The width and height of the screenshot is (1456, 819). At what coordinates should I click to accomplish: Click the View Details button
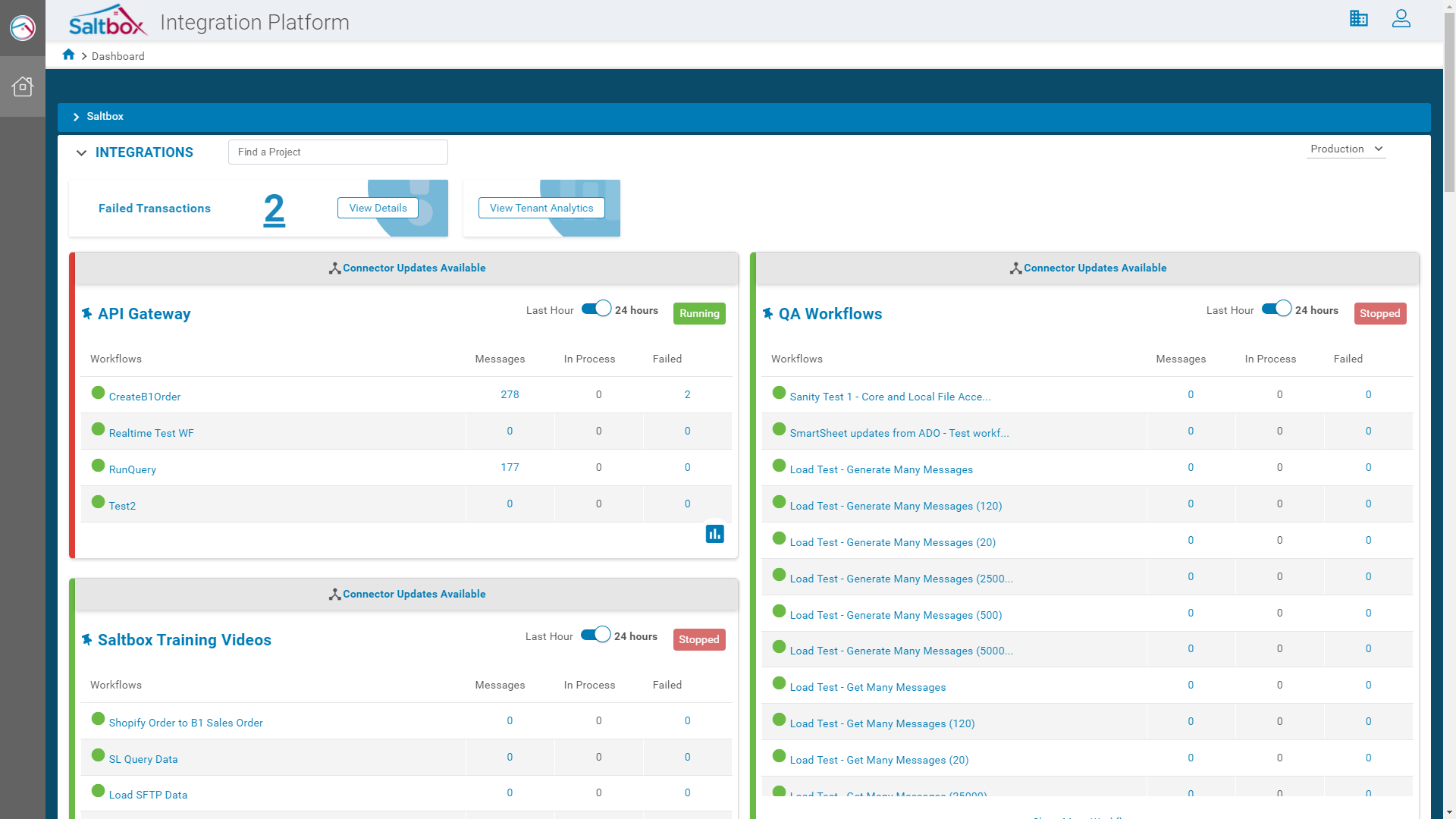pyautogui.click(x=378, y=208)
